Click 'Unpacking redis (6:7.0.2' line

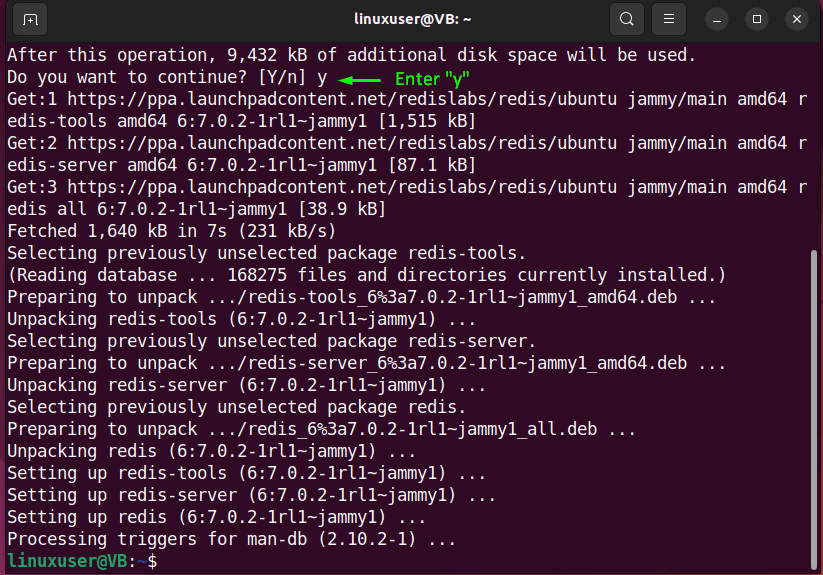tap(212, 452)
